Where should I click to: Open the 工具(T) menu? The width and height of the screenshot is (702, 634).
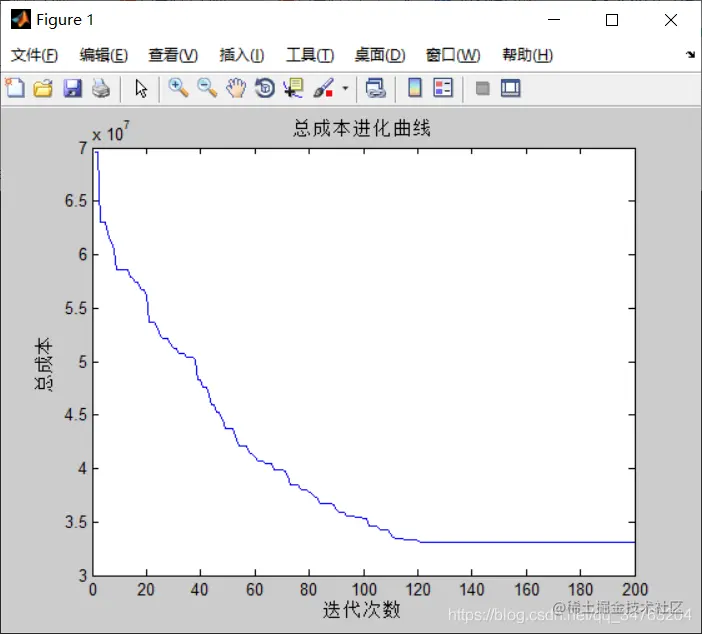[310, 55]
